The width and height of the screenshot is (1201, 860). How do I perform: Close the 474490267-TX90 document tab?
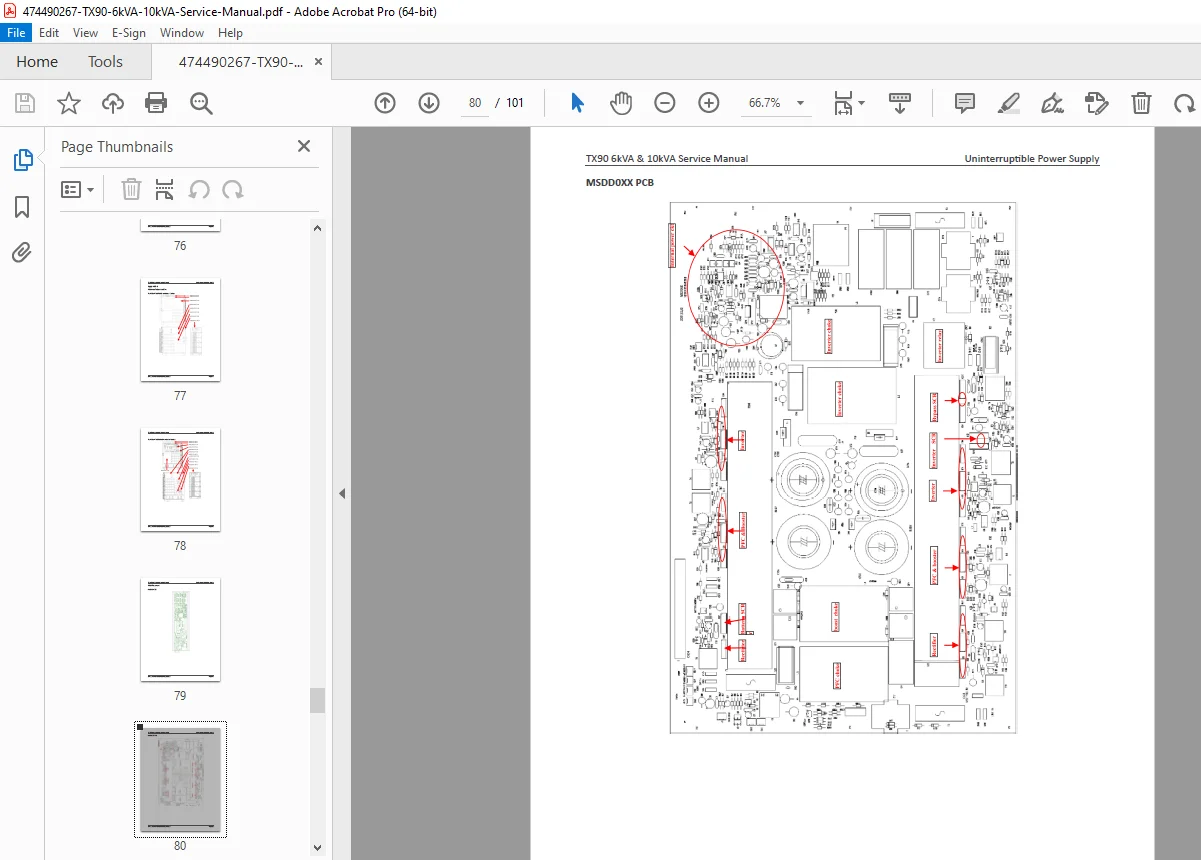pos(319,61)
